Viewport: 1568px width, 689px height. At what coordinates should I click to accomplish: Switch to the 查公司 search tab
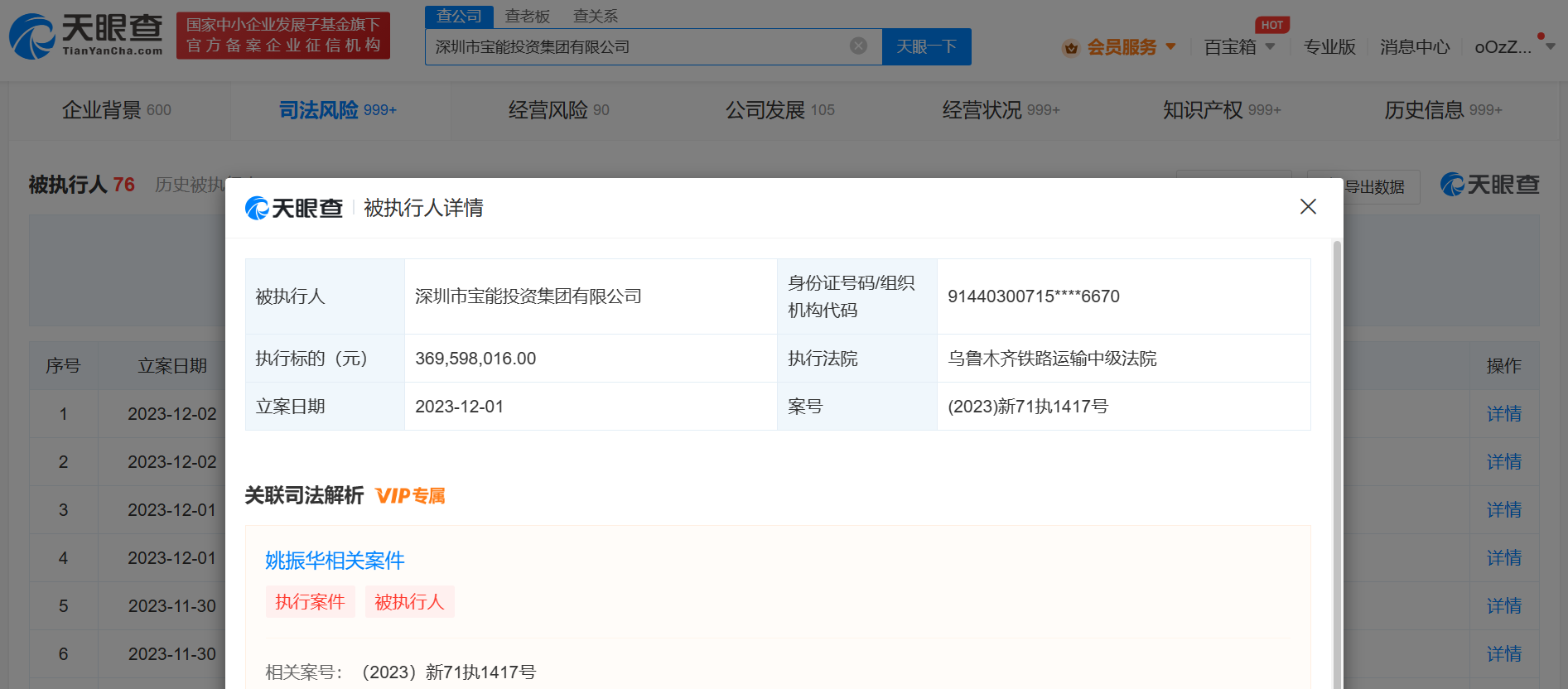coord(459,17)
